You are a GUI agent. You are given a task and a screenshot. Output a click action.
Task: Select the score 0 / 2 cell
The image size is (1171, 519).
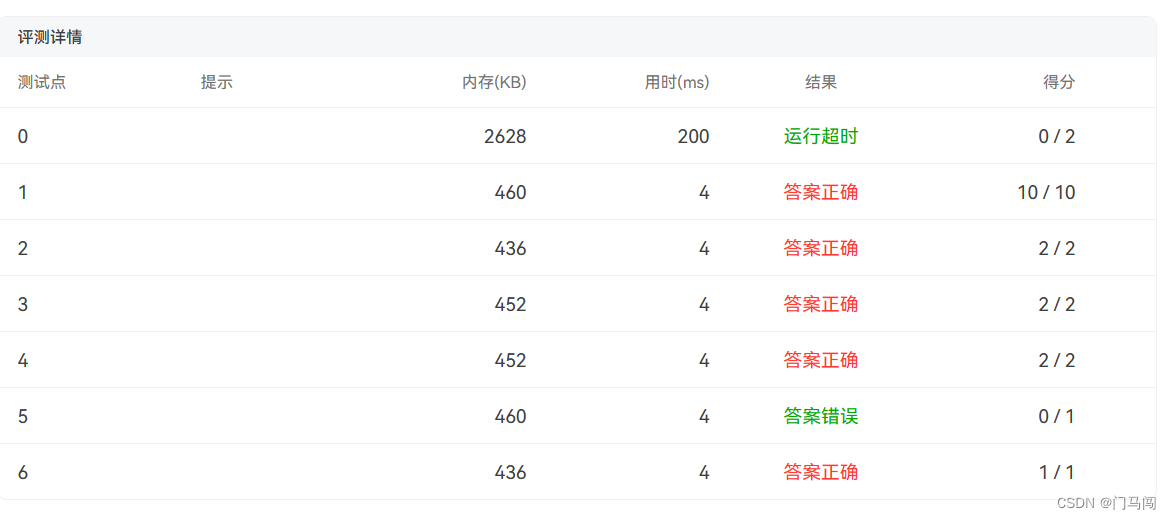tap(1057, 136)
